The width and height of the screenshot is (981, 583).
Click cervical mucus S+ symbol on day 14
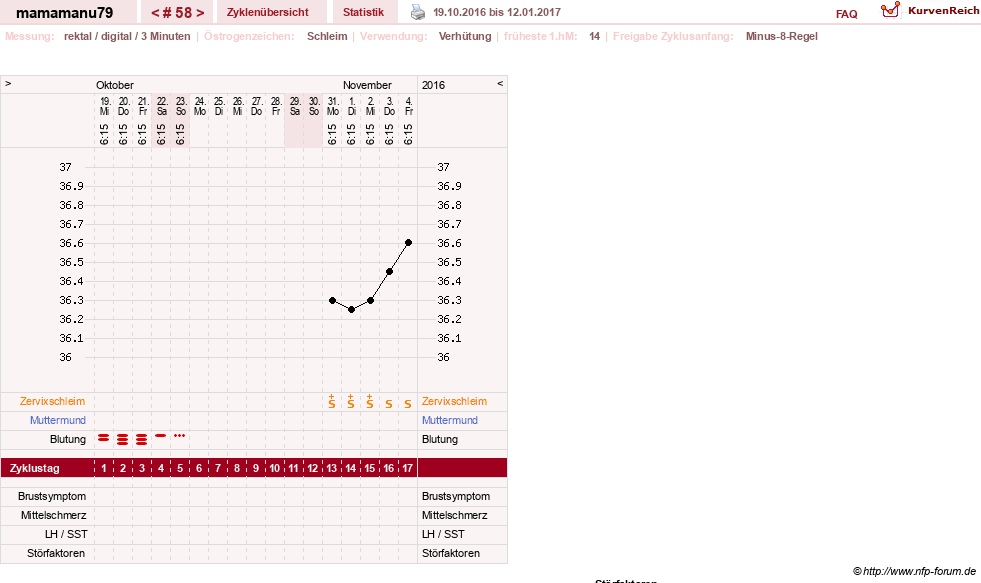pos(351,402)
